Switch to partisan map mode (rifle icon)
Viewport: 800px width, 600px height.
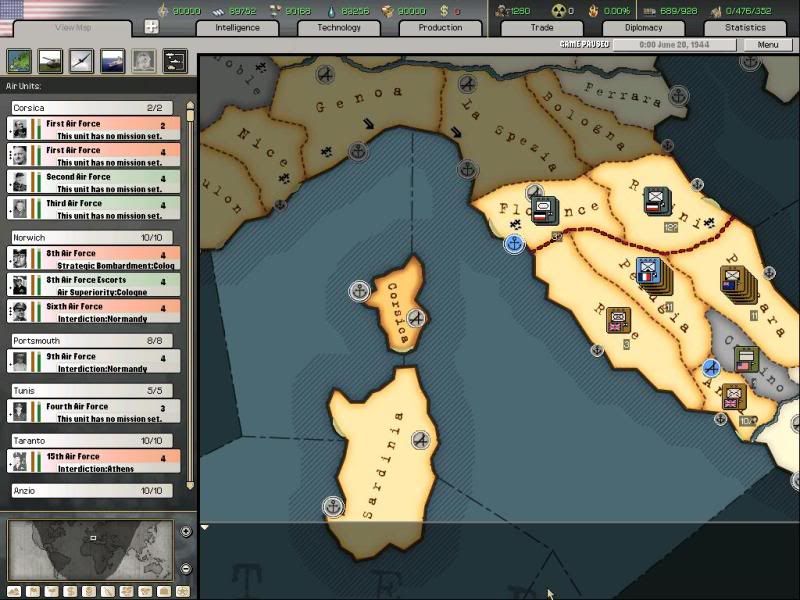coord(108,591)
